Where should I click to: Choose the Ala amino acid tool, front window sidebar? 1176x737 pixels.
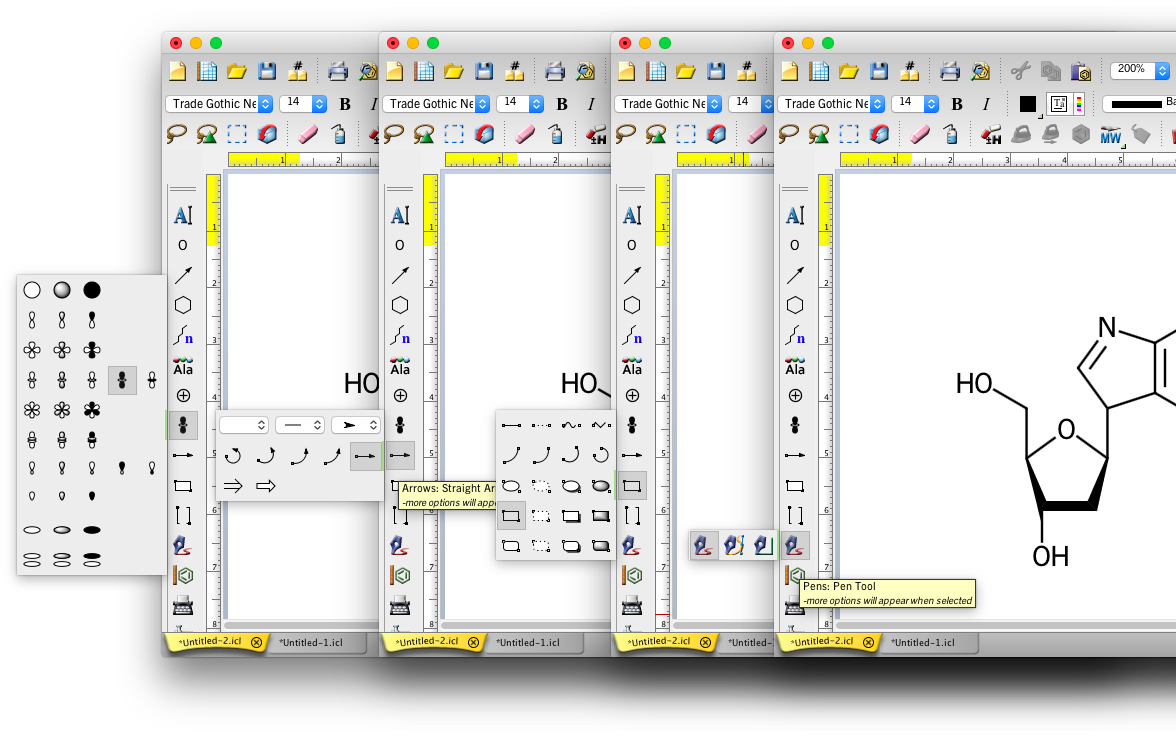click(795, 366)
